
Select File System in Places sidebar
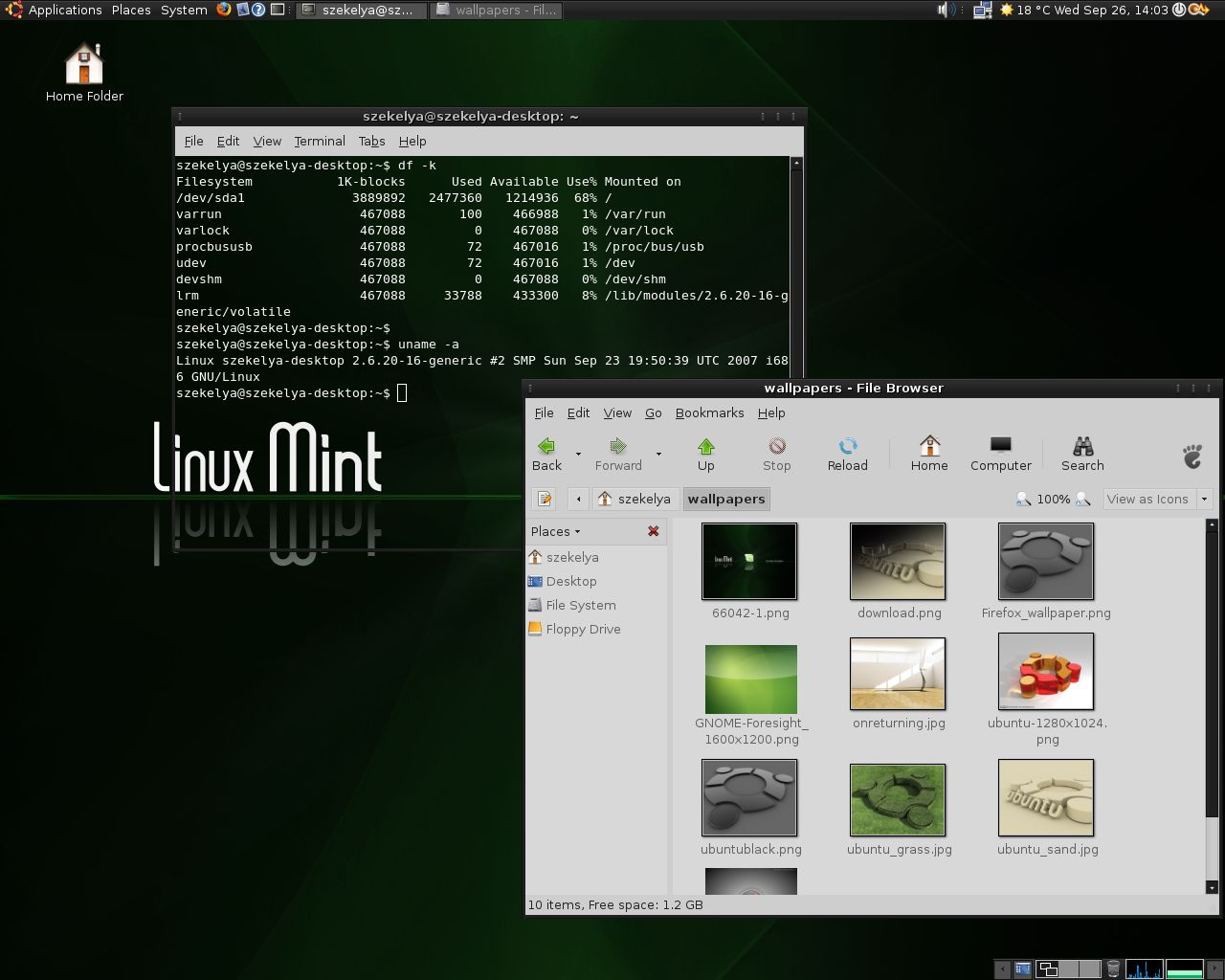point(572,605)
